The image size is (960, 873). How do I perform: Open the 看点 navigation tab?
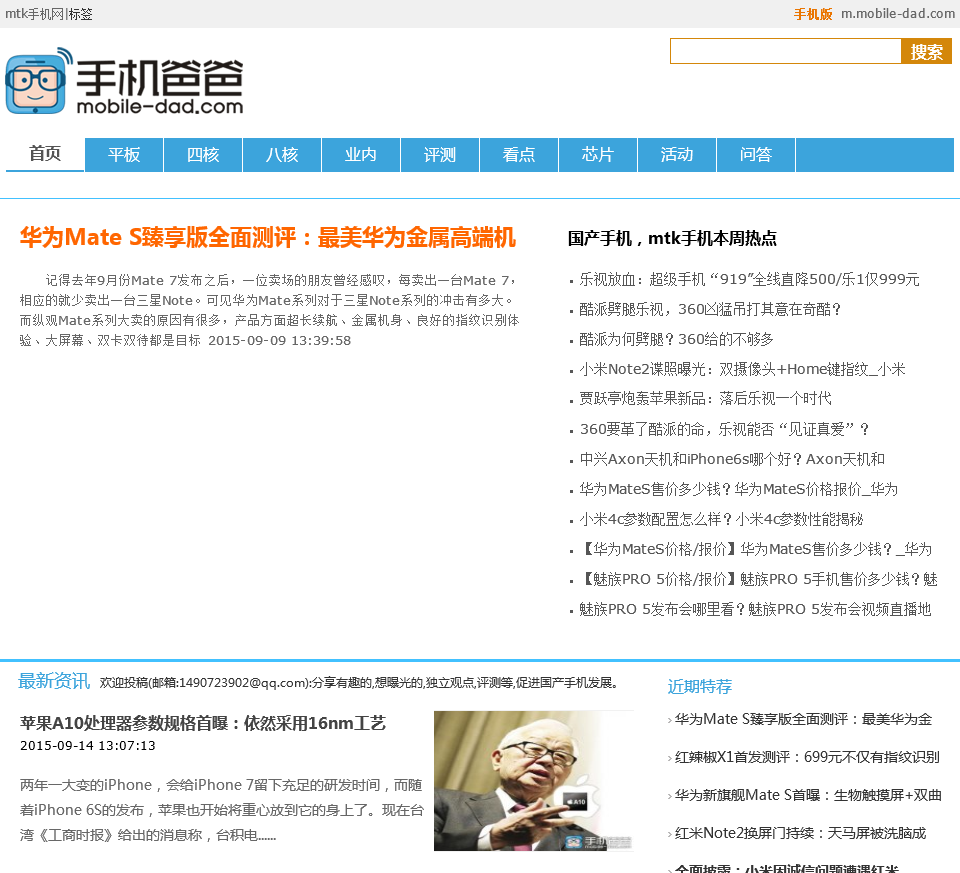point(519,154)
